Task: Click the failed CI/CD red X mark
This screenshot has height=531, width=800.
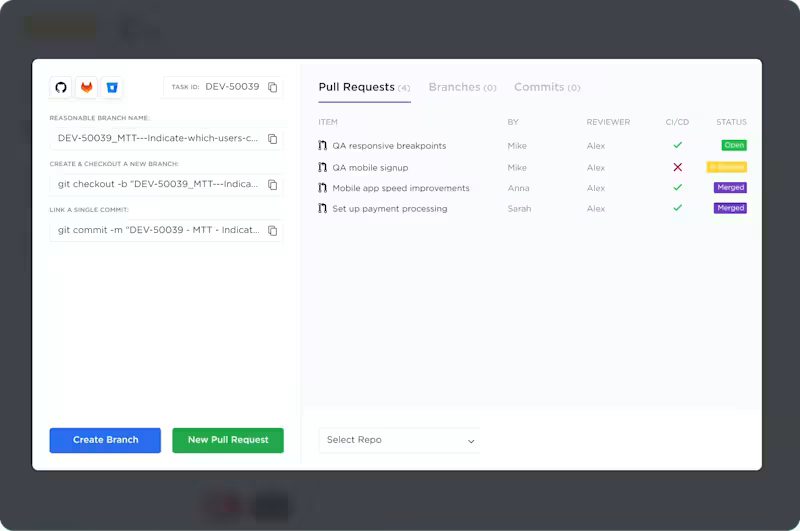Action: (x=677, y=167)
